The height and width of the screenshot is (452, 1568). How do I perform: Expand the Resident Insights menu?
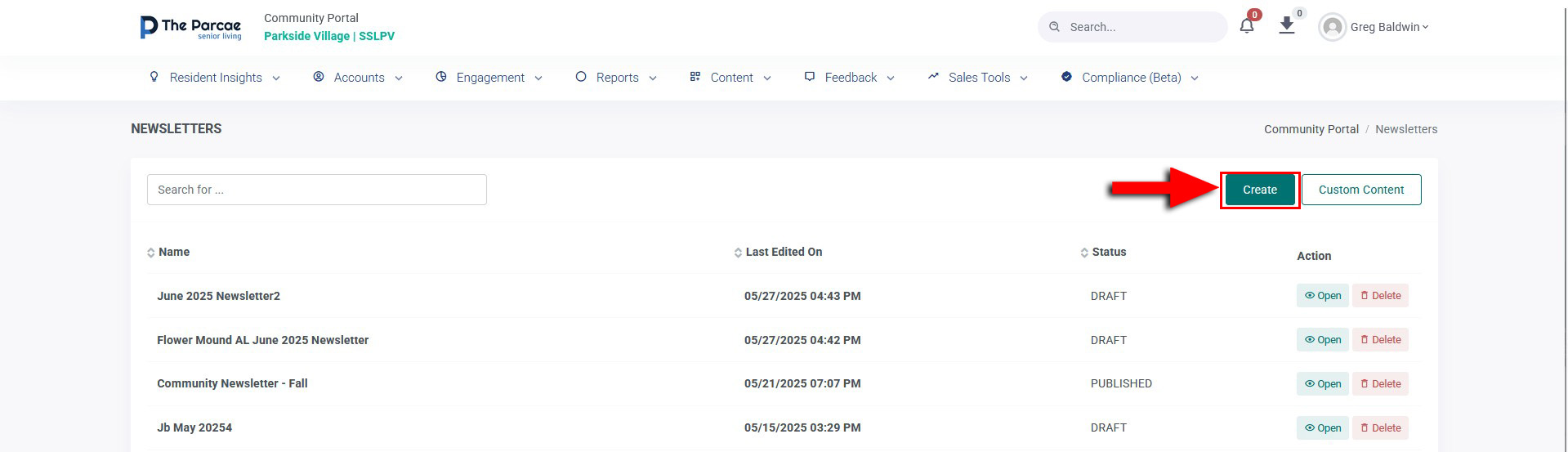pos(215,78)
